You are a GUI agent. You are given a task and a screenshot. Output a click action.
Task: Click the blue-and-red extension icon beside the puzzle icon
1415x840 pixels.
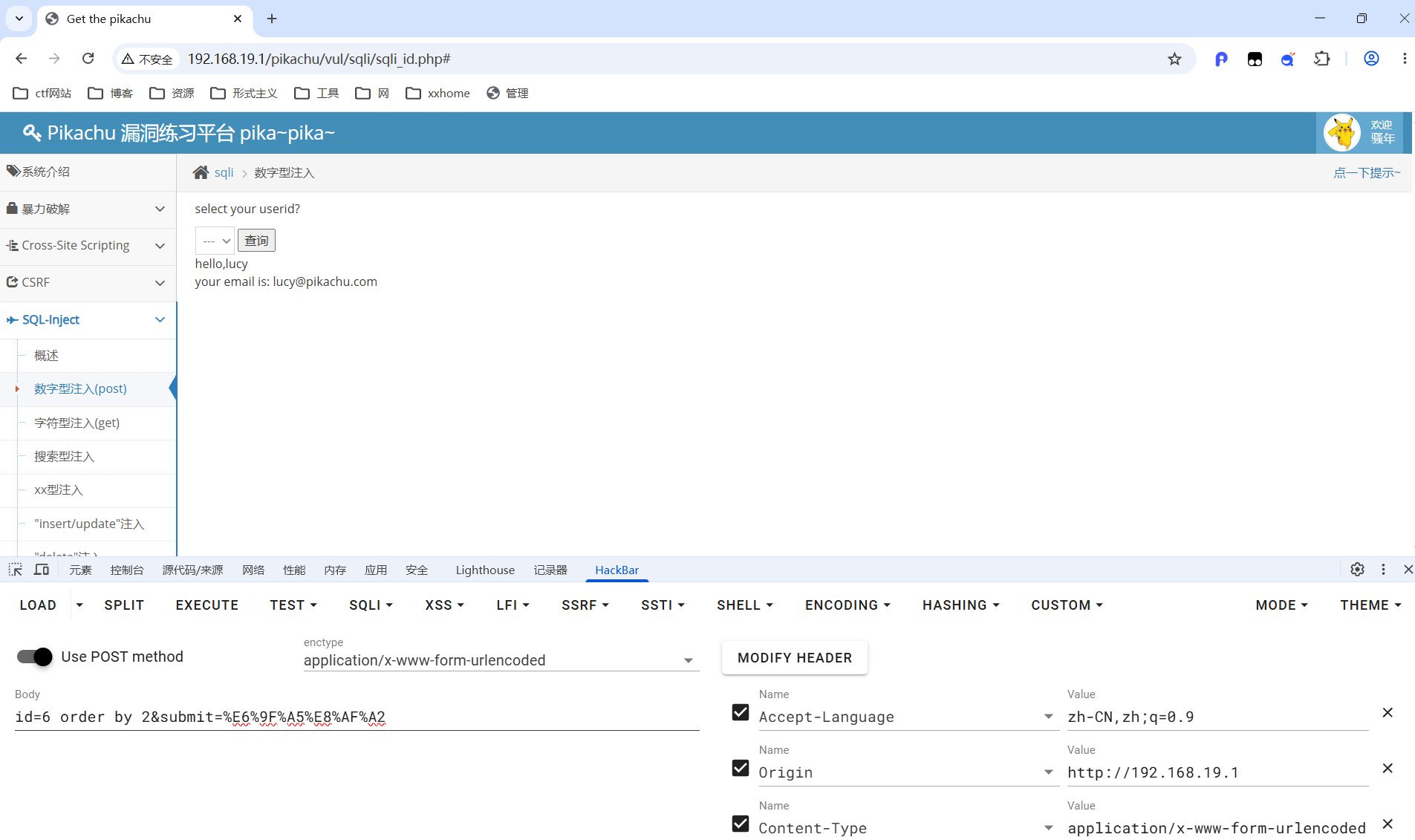1288,59
